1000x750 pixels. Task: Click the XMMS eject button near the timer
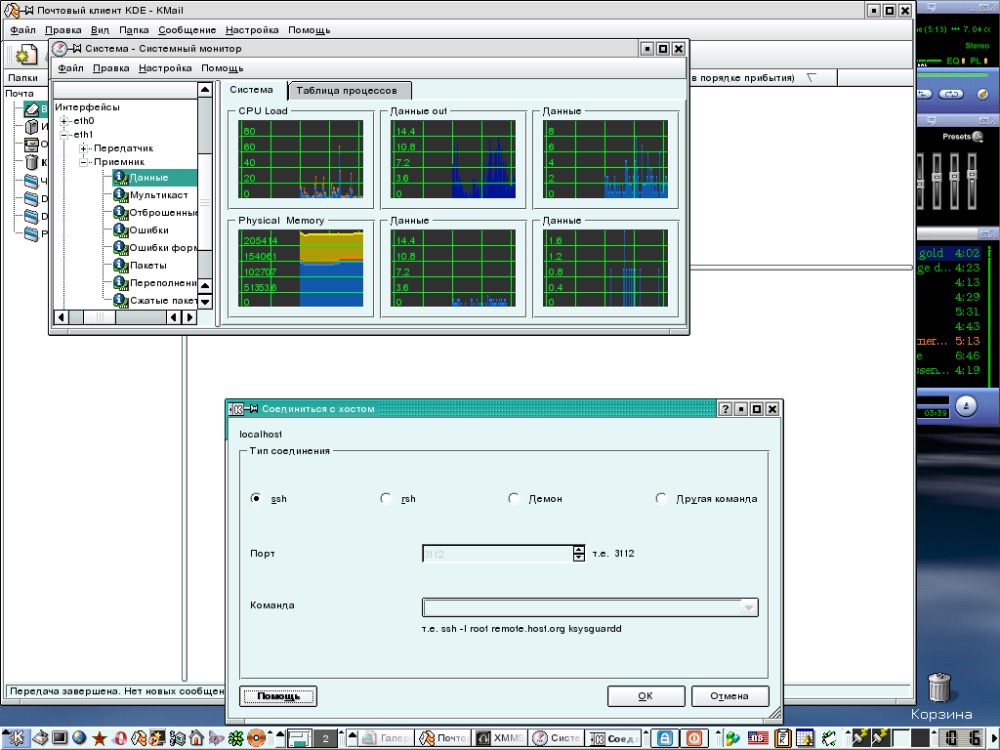967,406
